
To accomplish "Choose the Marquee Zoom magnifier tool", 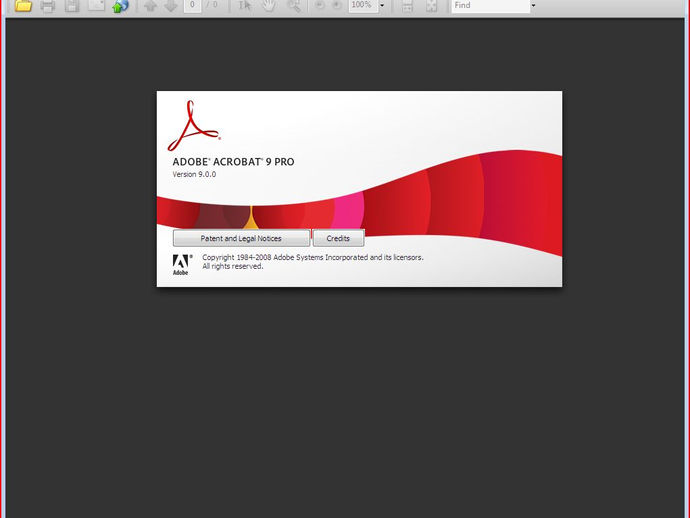I will coord(294,5).
